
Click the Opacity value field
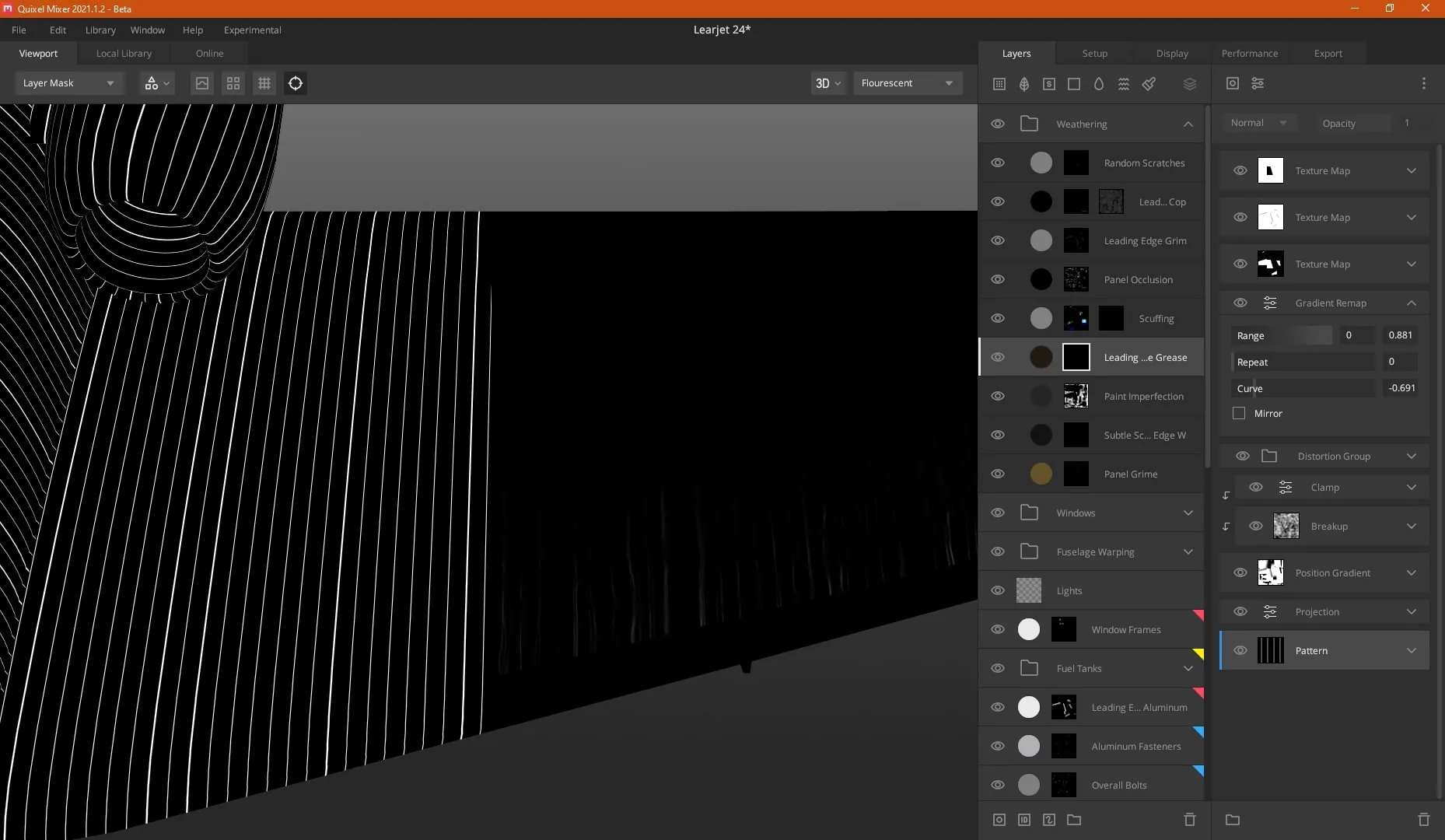coord(1407,123)
